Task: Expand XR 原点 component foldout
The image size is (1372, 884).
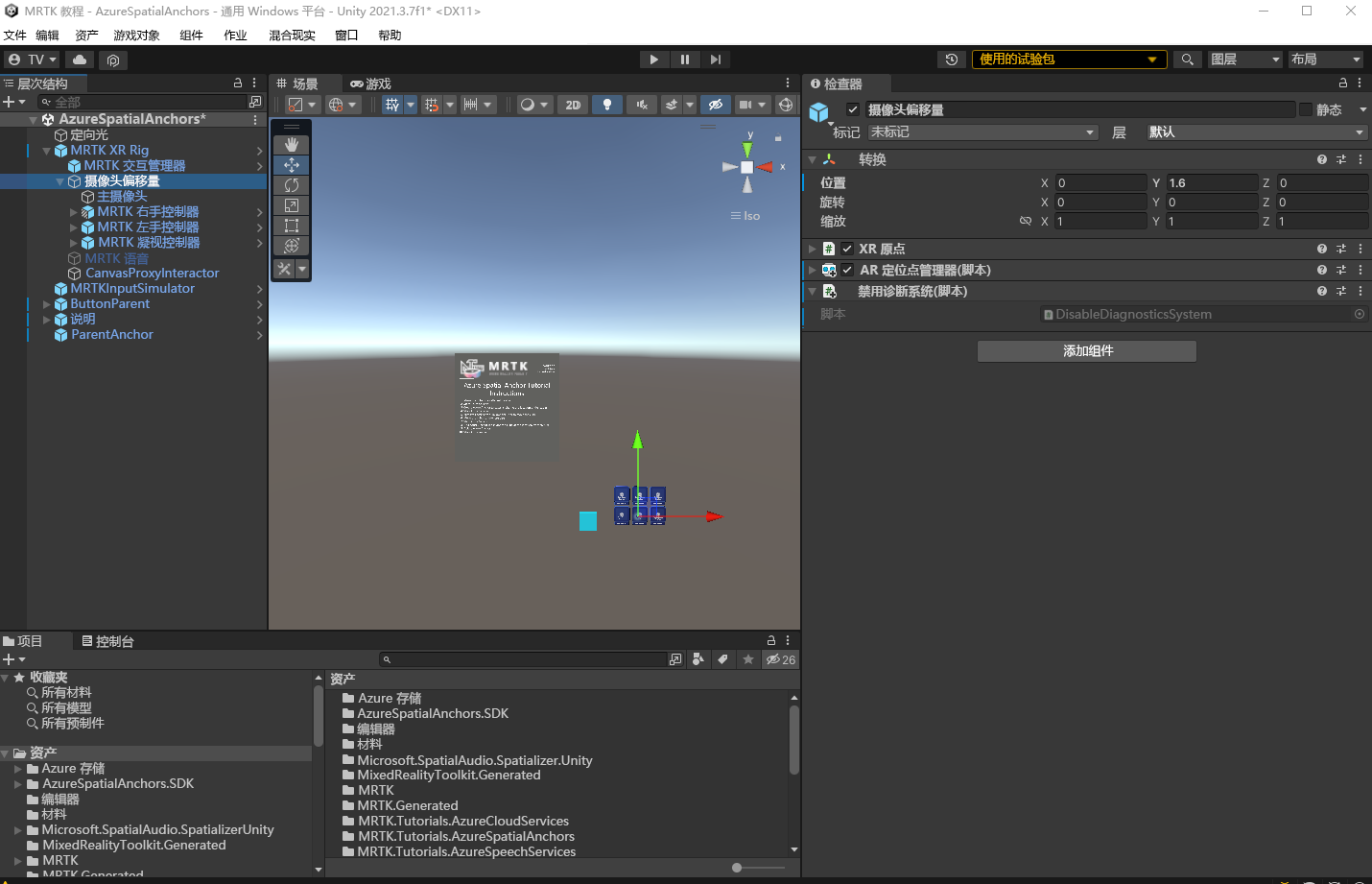Action: [x=813, y=249]
